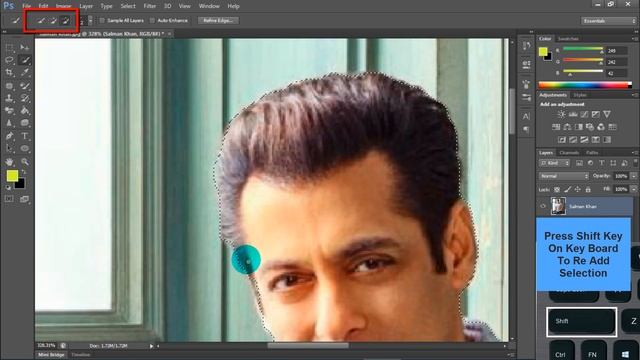Choose Subtract from Selection mode in options bar
The height and width of the screenshot is (360, 640).
(65, 20)
